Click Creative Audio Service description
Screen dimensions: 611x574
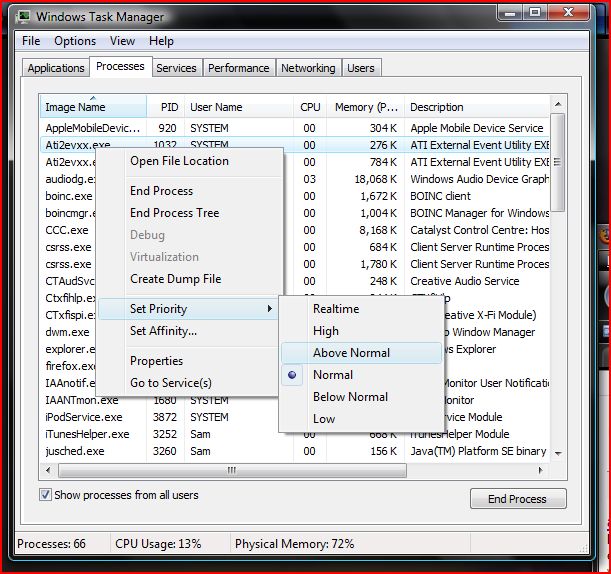[x=464, y=281]
